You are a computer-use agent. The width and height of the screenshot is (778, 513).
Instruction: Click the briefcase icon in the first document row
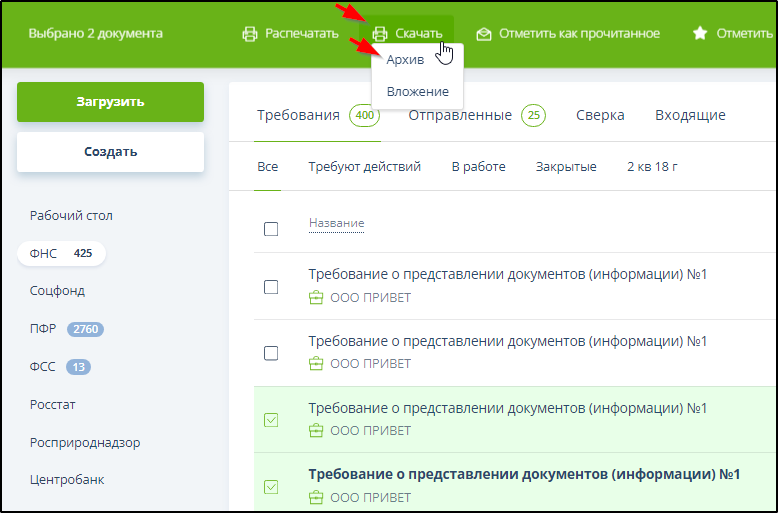click(316, 297)
